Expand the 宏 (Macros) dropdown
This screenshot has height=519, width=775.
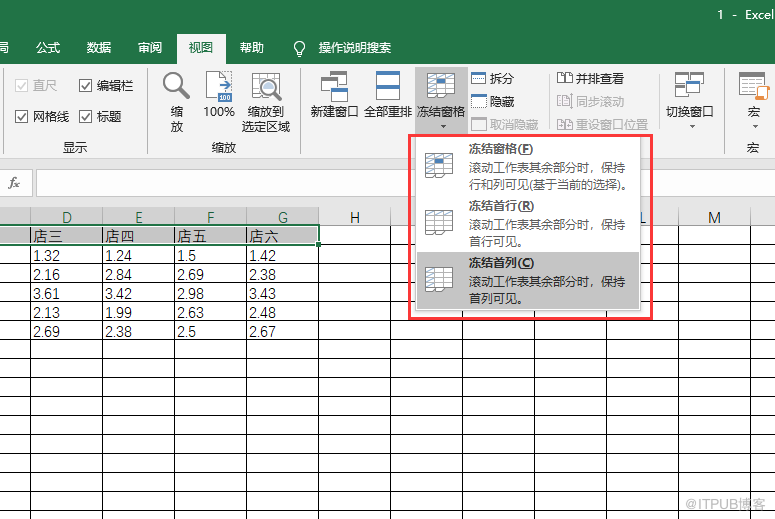pyautogui.click(x=753, y=100)
